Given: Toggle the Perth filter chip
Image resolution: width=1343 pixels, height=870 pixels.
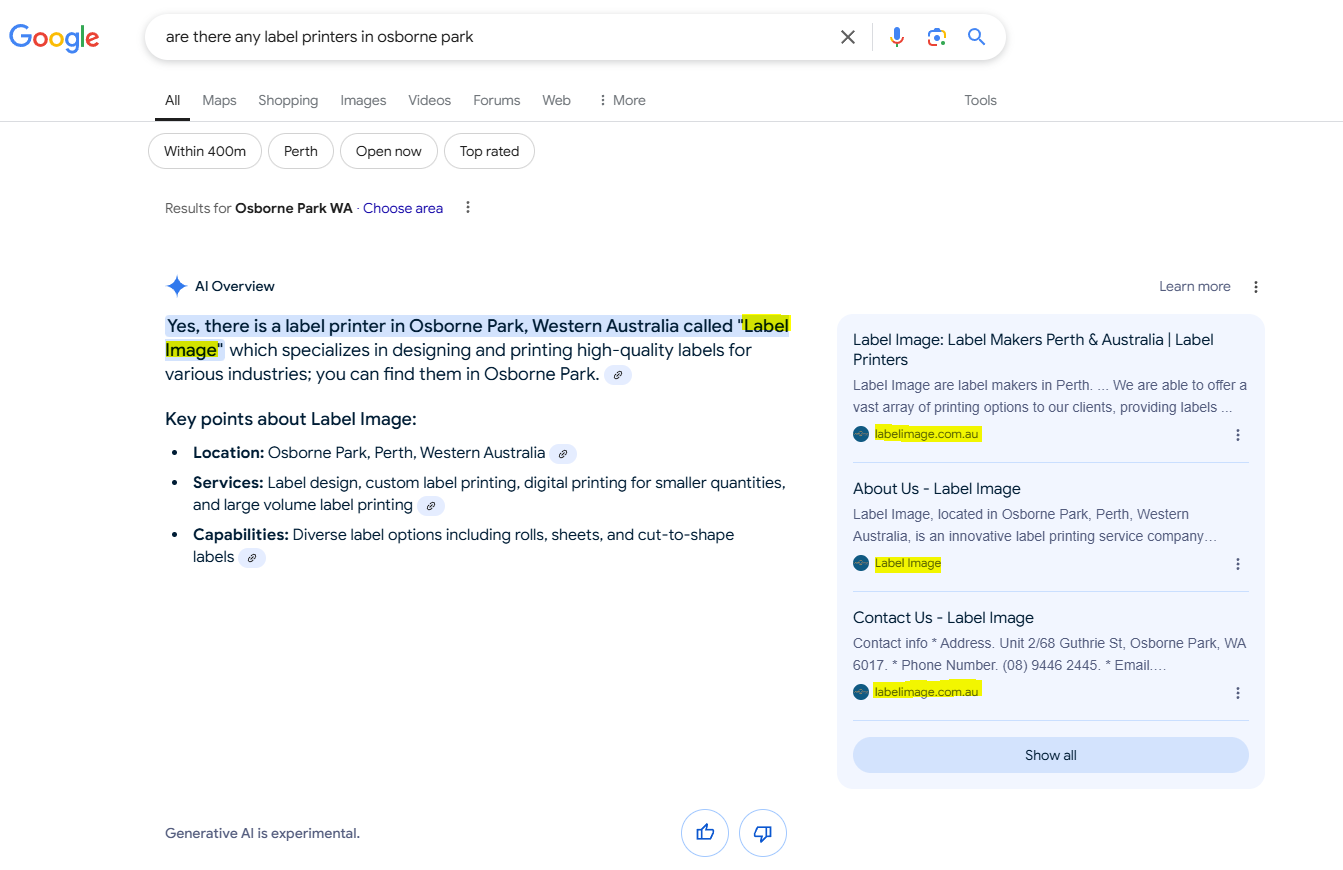Looking at the screenshot, I should click(x=301, y=151).
